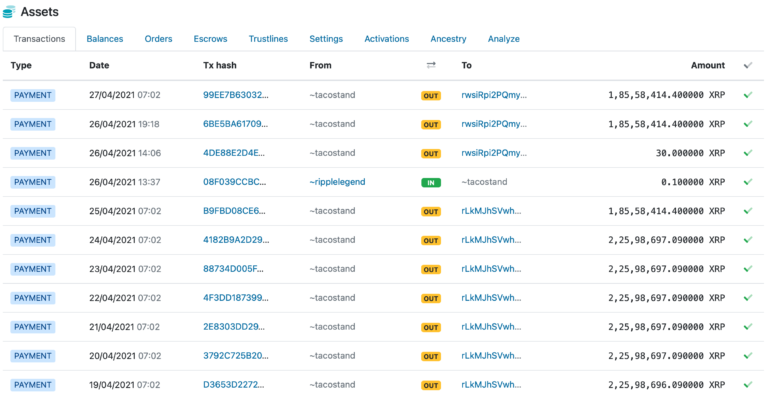The image size is (768, 398).
Task: Open rLkMJhSVwh... address on 24/04/2021 row
Action: 491,240
